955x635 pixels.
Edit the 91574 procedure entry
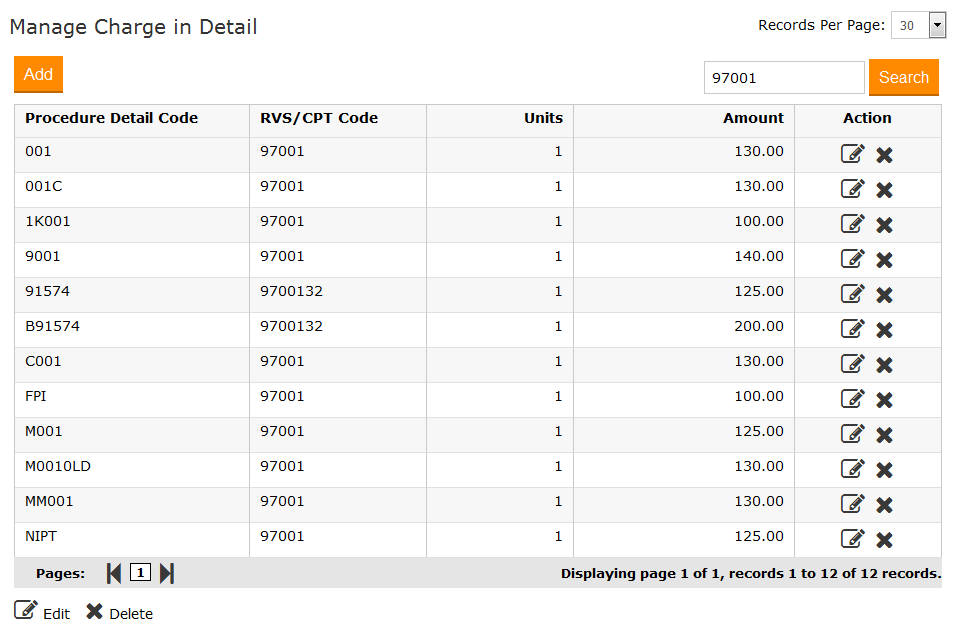click(x=852, y=294)
